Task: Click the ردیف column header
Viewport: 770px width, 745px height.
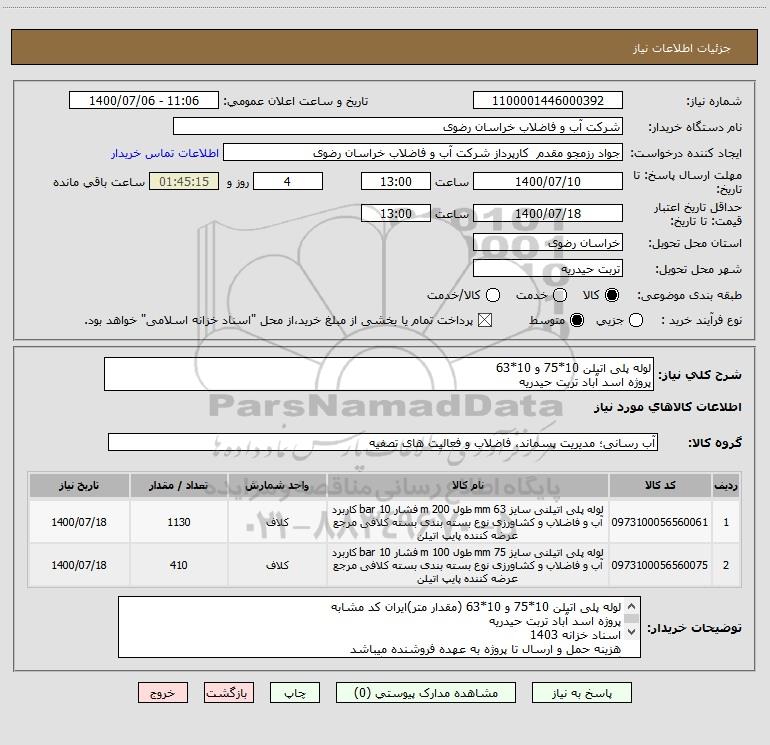Action: 726,485
